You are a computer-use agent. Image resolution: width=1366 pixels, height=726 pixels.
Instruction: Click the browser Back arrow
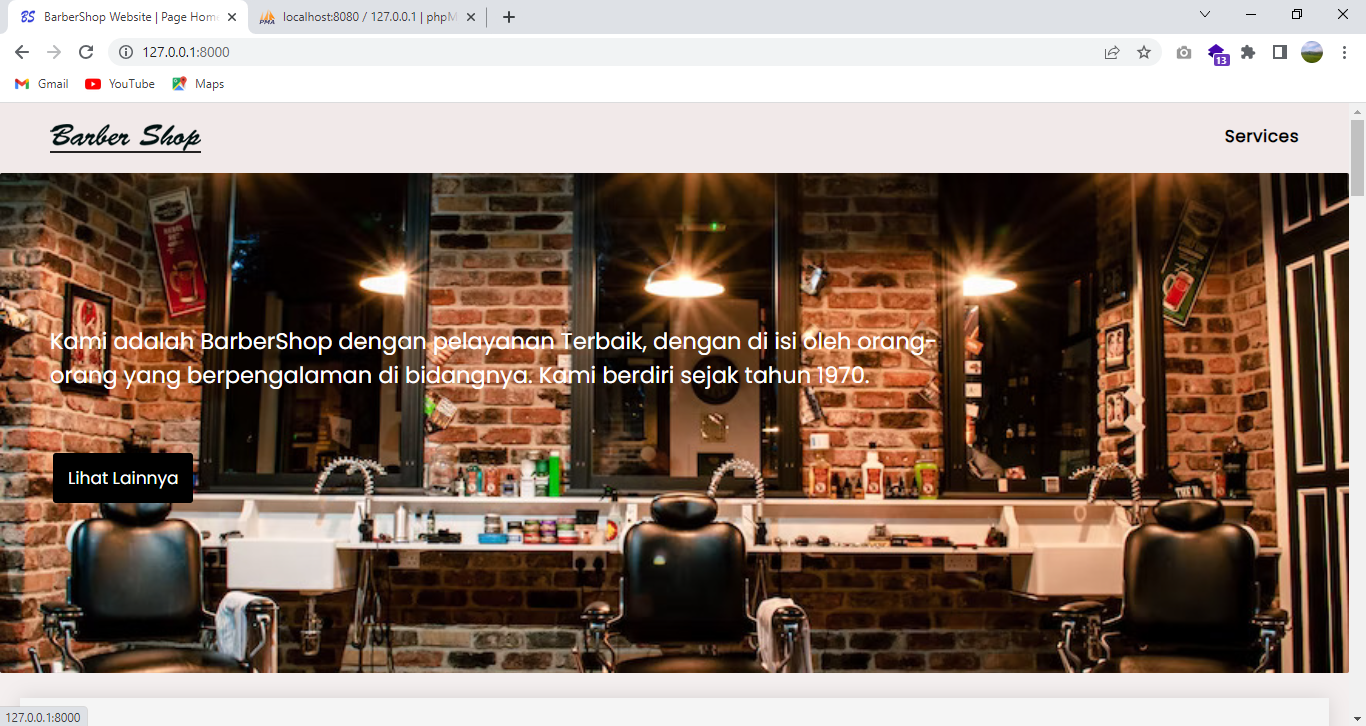click(22, 52)
